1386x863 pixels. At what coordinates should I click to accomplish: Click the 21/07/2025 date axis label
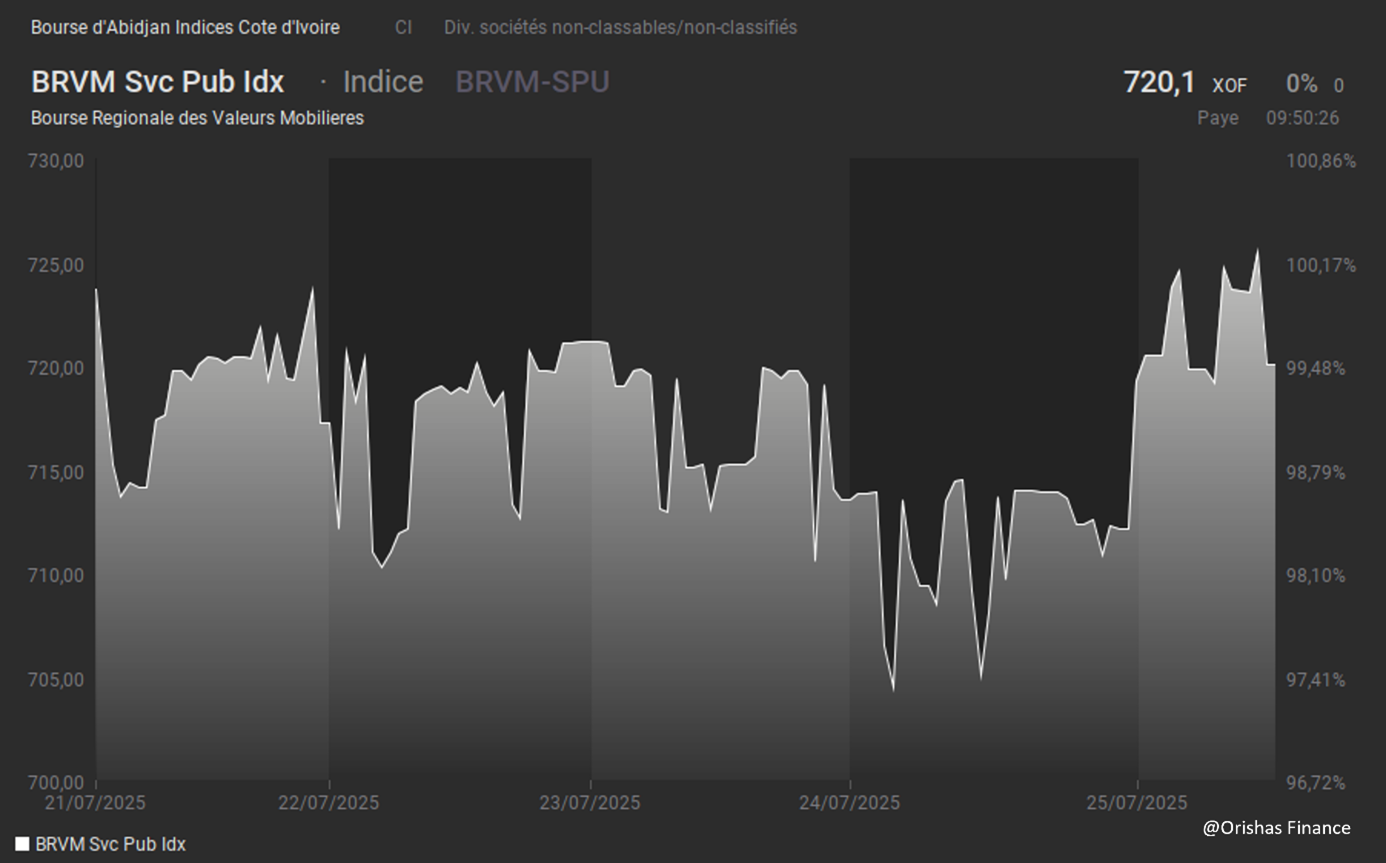pyautogui.click(x=95, y=803)
